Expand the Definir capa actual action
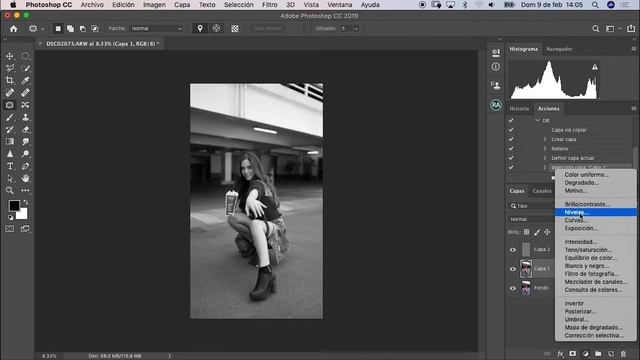 [x=545, y=158]
